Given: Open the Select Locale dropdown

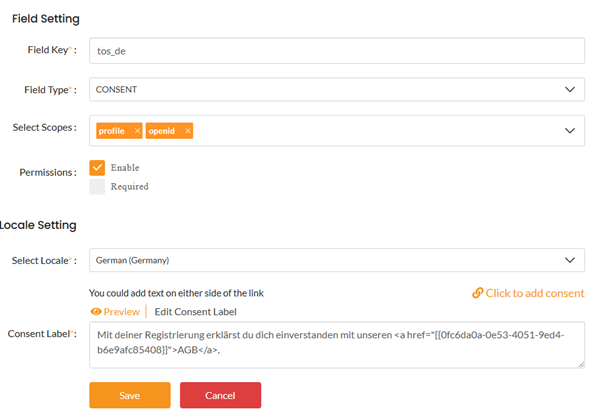Looking at the screenshot, I should click(x=336, y=260).
